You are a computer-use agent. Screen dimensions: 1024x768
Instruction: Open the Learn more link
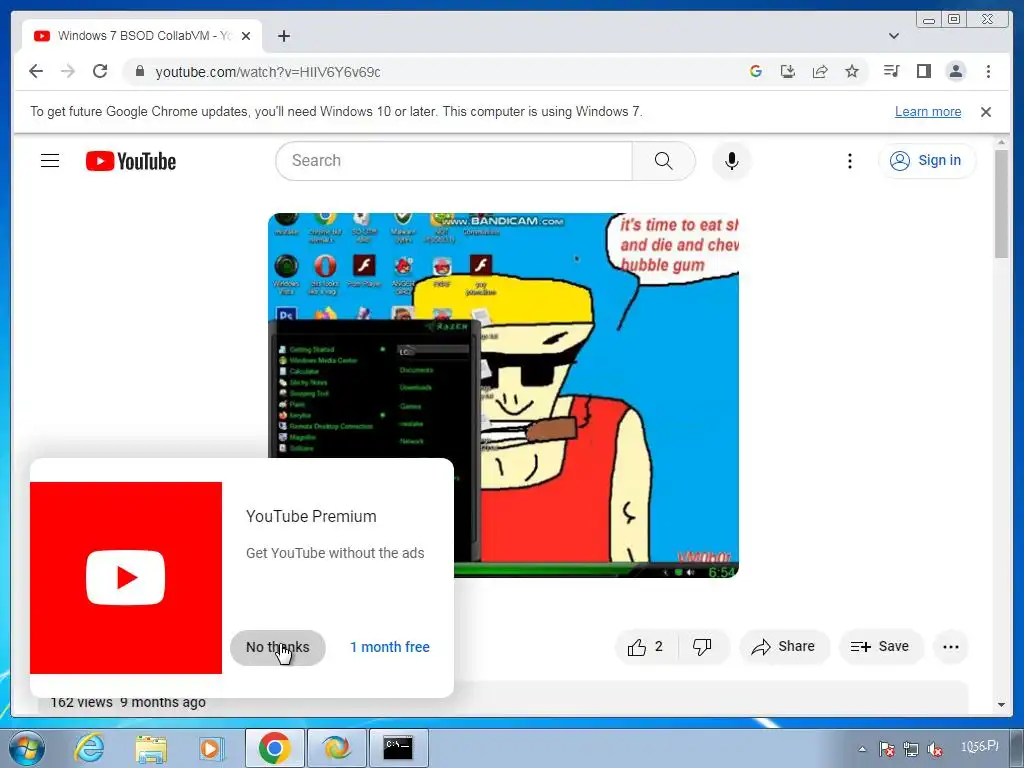pos(927,112)
